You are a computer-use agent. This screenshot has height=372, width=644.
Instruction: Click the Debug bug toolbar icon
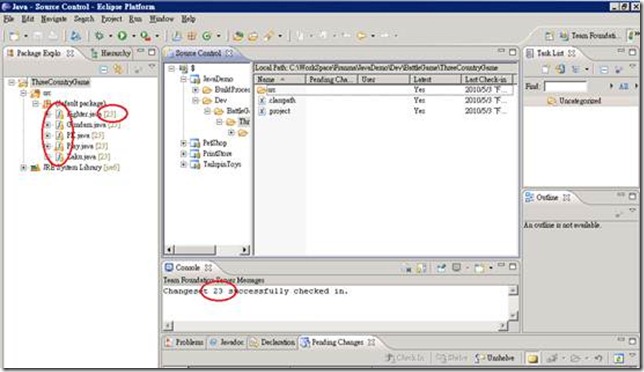coord(99,36)
